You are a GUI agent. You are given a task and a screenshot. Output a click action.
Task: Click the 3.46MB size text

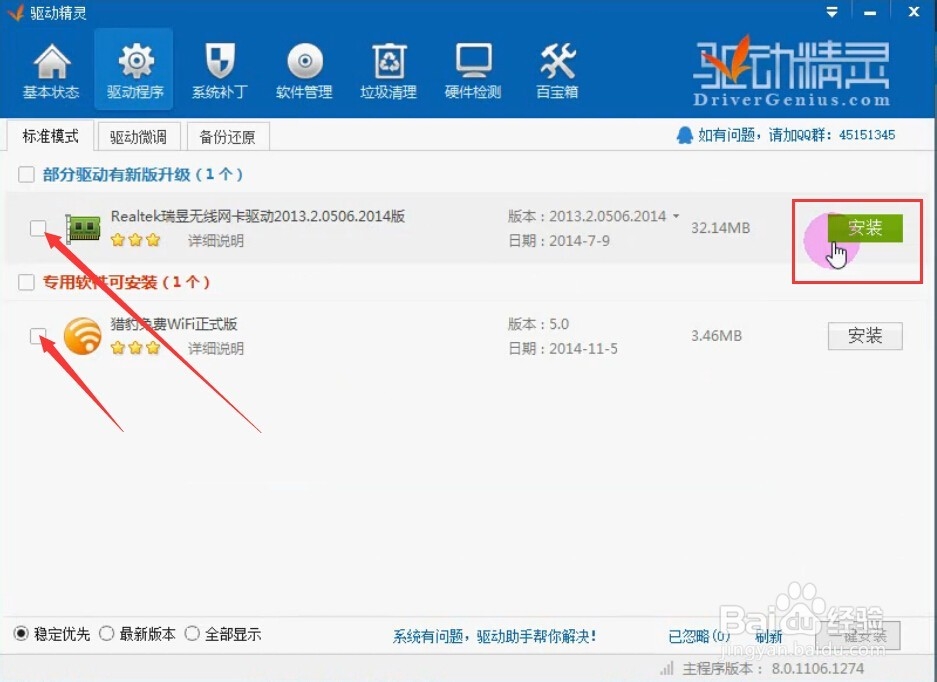click(716, 336)
